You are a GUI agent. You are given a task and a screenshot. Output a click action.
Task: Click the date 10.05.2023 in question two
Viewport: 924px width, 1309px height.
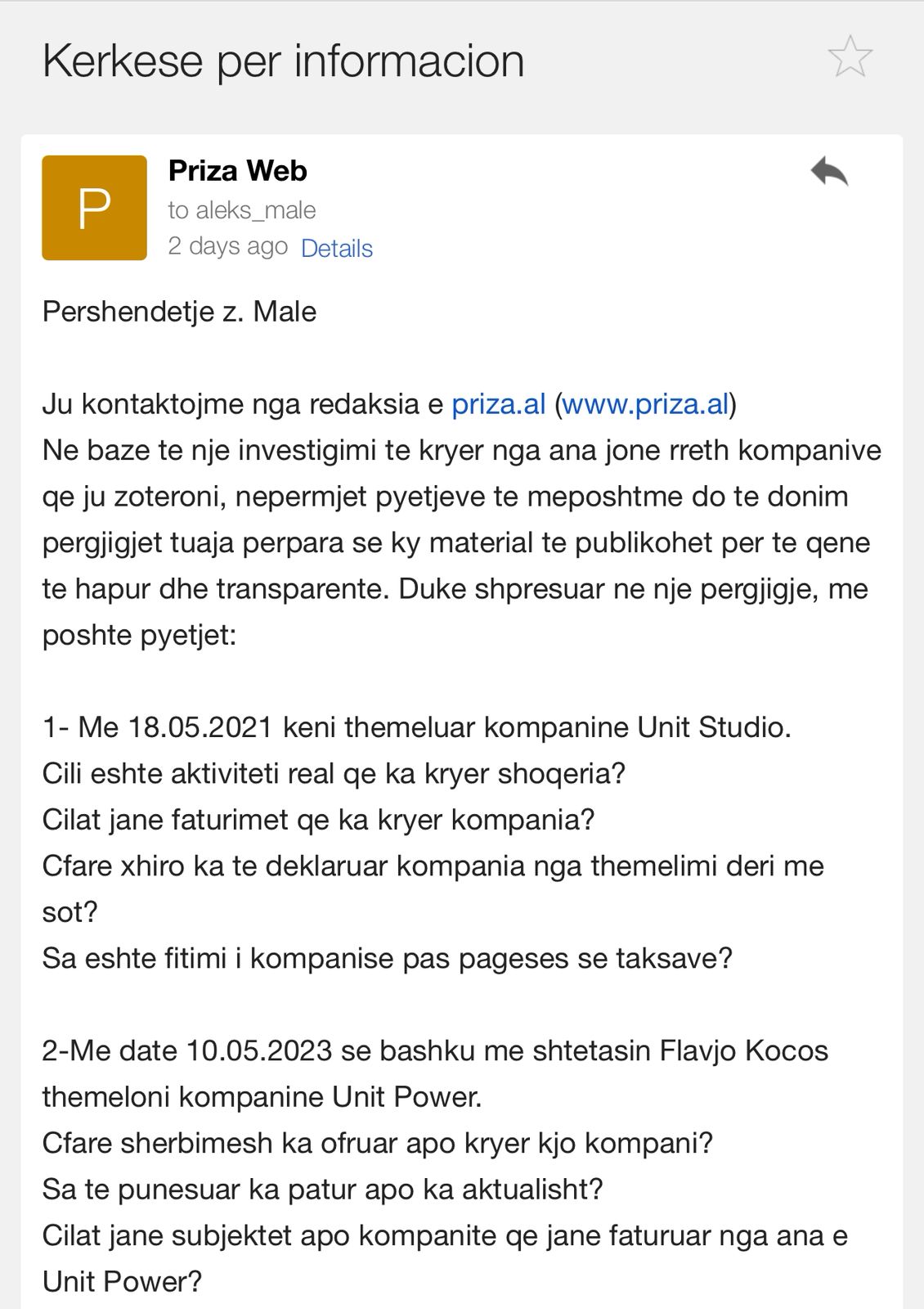(x=258, y=1050)
